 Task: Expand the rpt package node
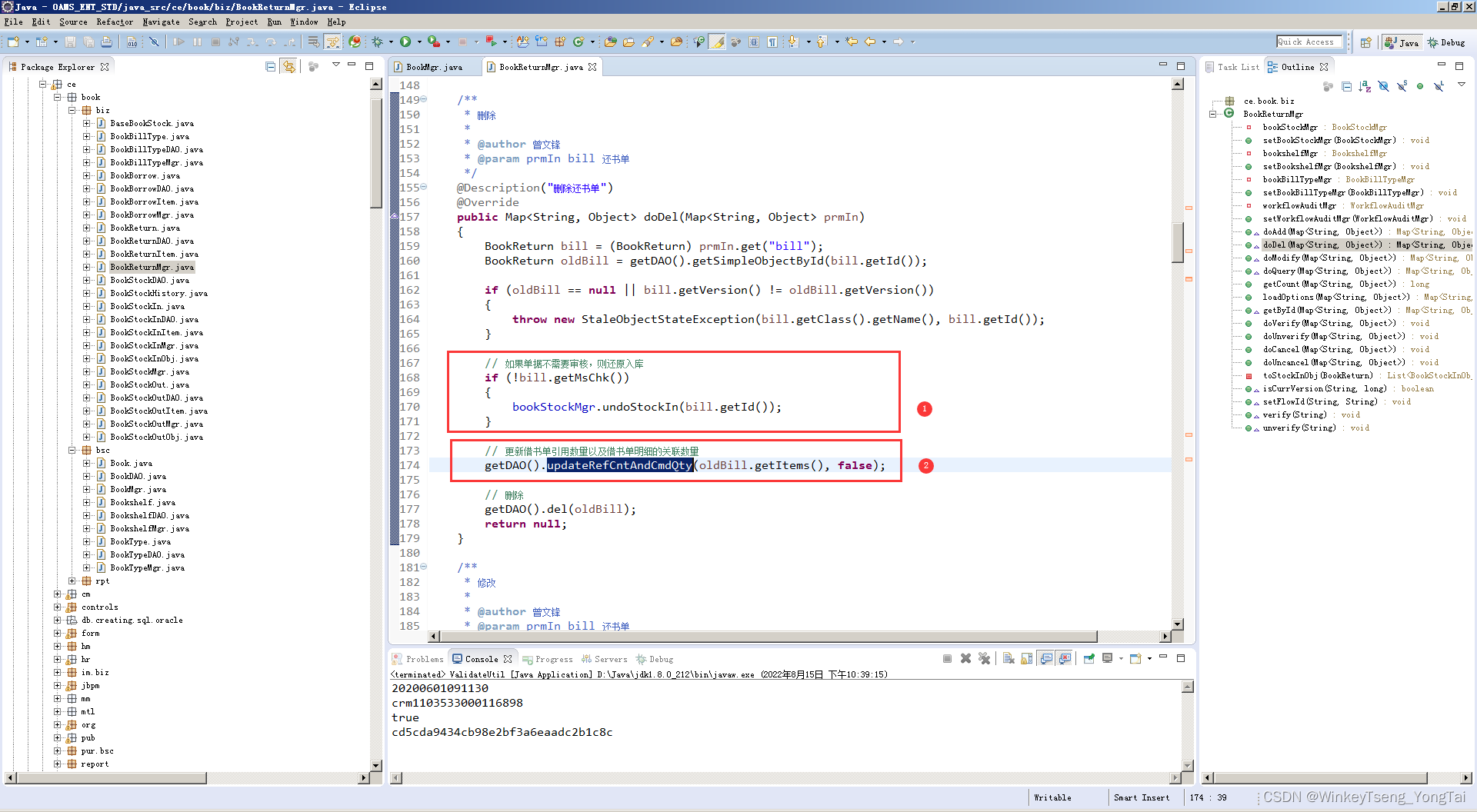pyautogui.click(x=72, y=581)
